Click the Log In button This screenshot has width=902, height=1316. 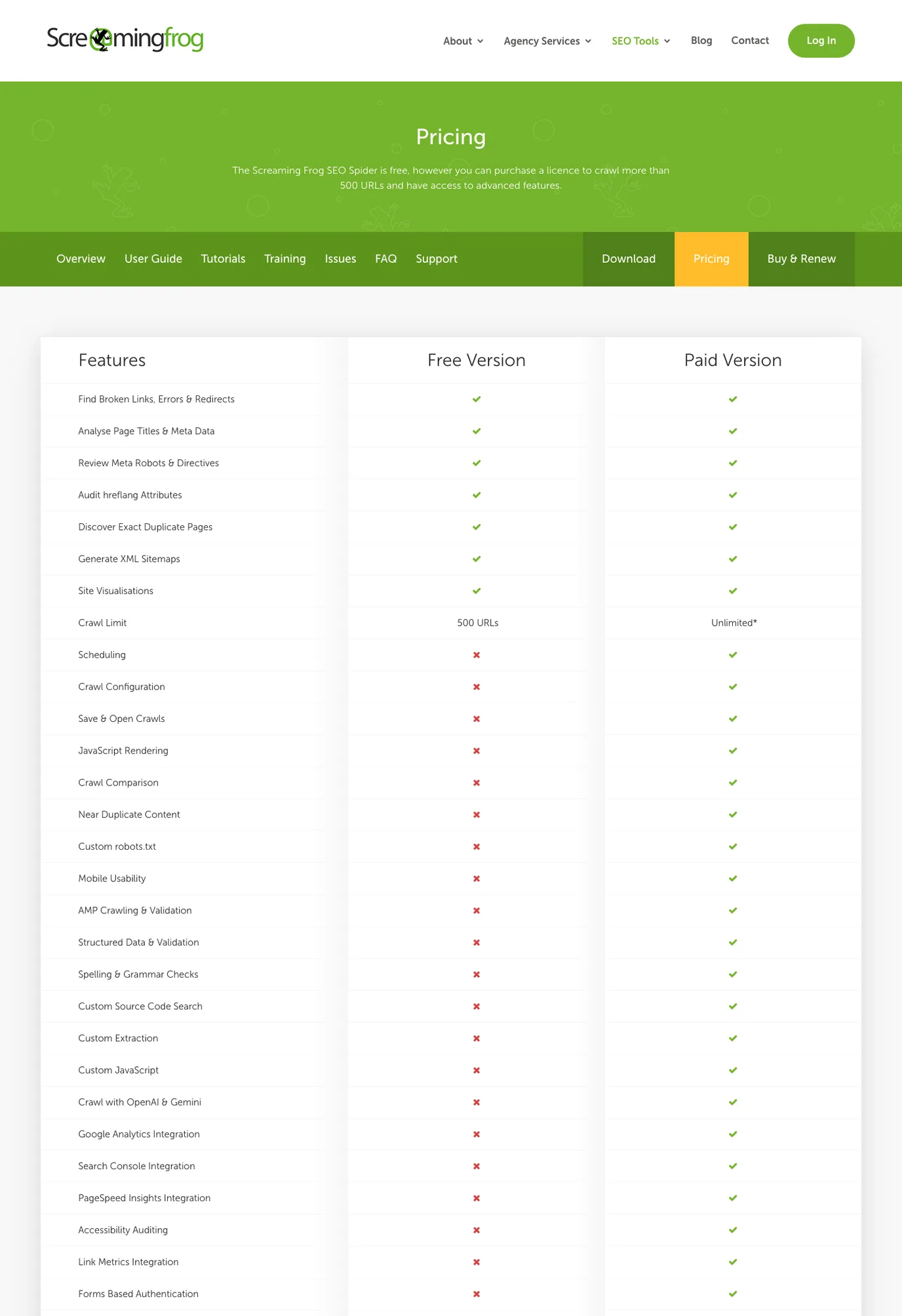821,41
